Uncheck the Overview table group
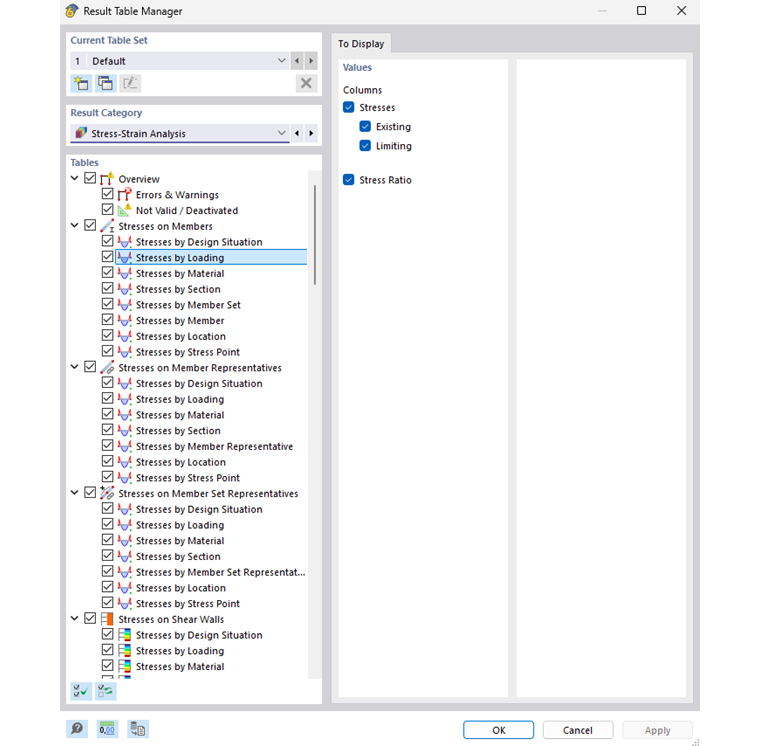Image resolution: width=760 pixels, height=746 pixels. click(x=90, y=178)
